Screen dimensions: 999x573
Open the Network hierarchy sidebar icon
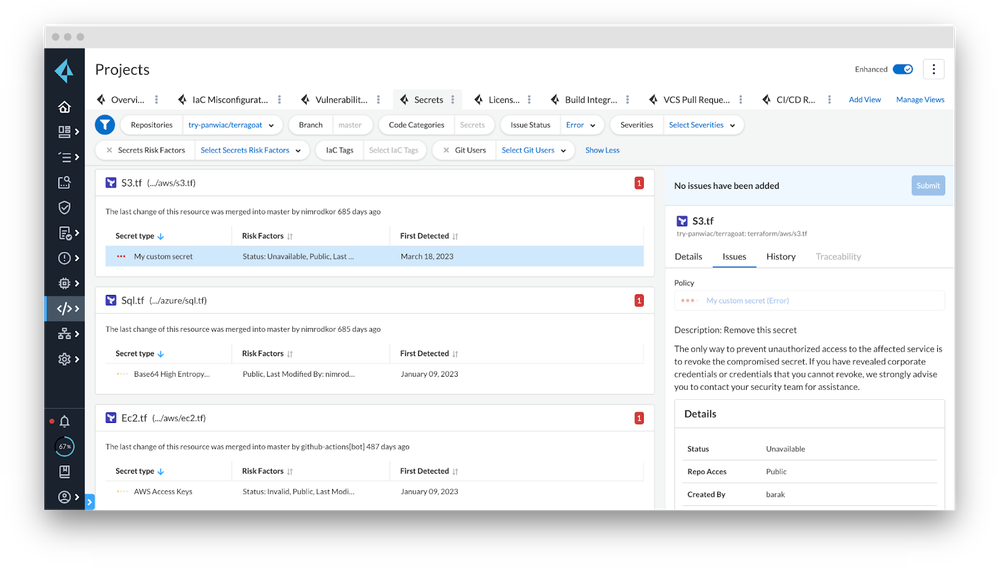pyautogui.click(x=64, y=334)
